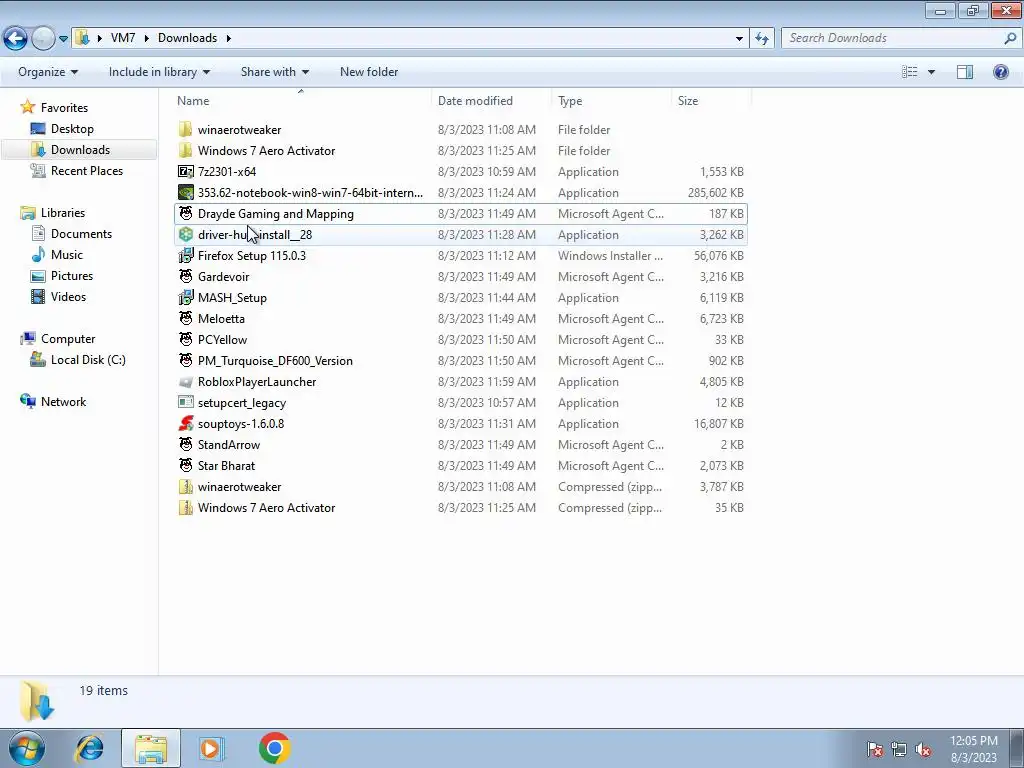This screenshot has height=768, width=1024.
Task: Open the Videos library
Action: [x=68, y=296]
